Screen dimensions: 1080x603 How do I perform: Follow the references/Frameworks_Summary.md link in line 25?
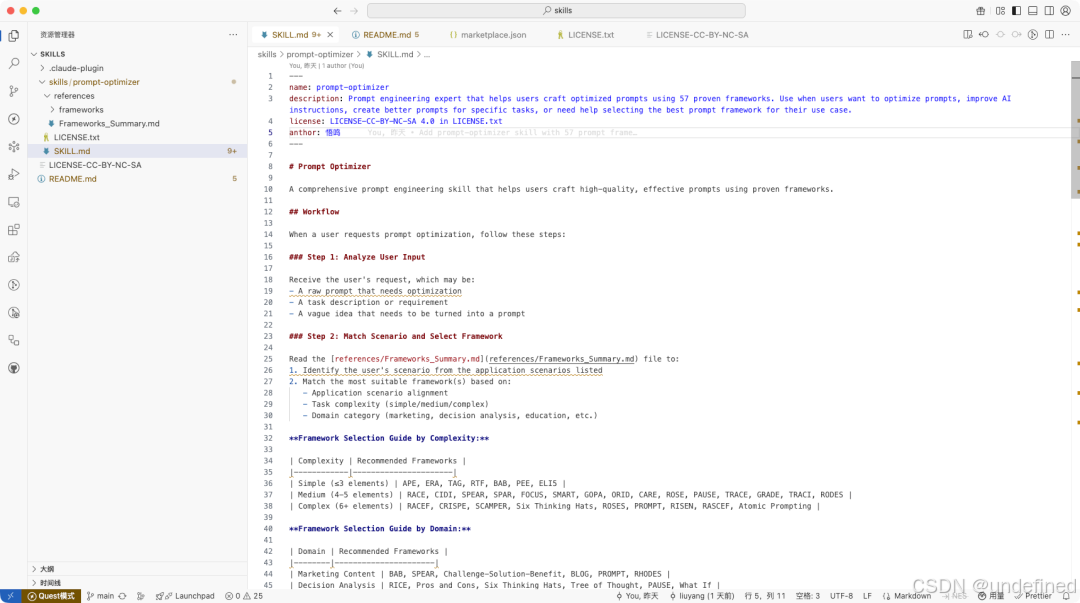562,359
